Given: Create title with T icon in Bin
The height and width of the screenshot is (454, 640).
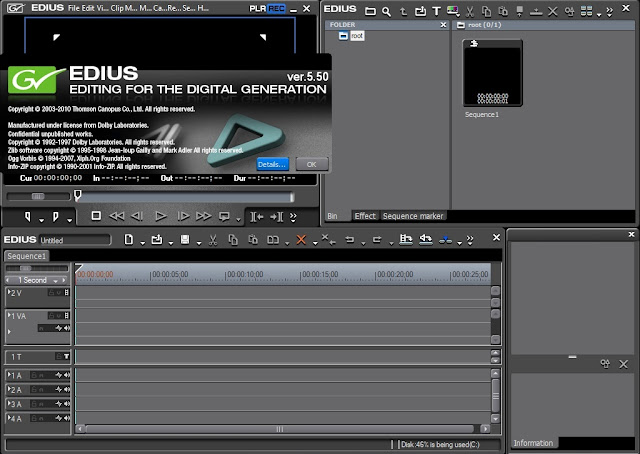Looking at the screenshot, I should pos(436,11).
